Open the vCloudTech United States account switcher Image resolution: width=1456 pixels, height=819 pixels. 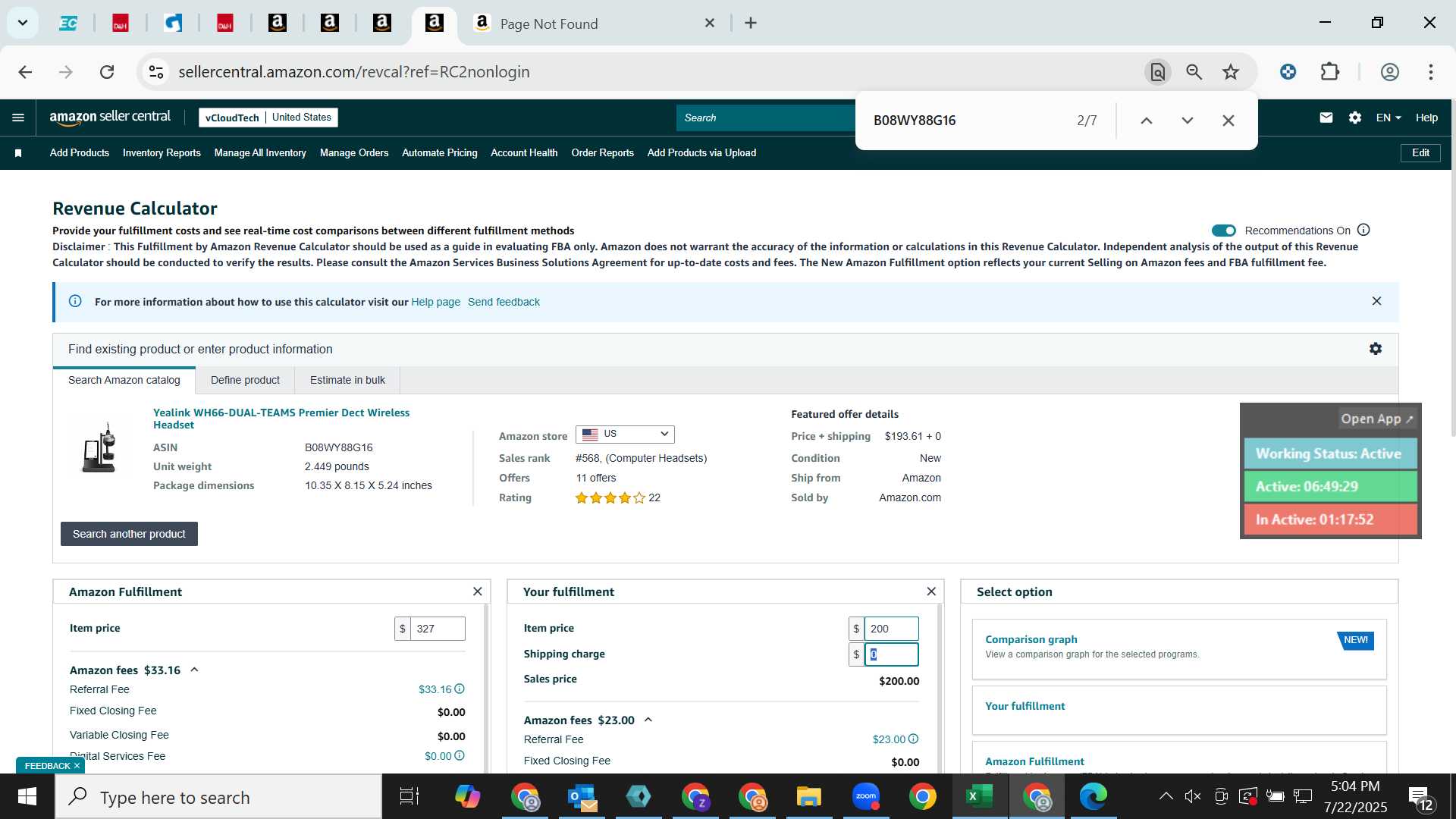pos(268,118)
